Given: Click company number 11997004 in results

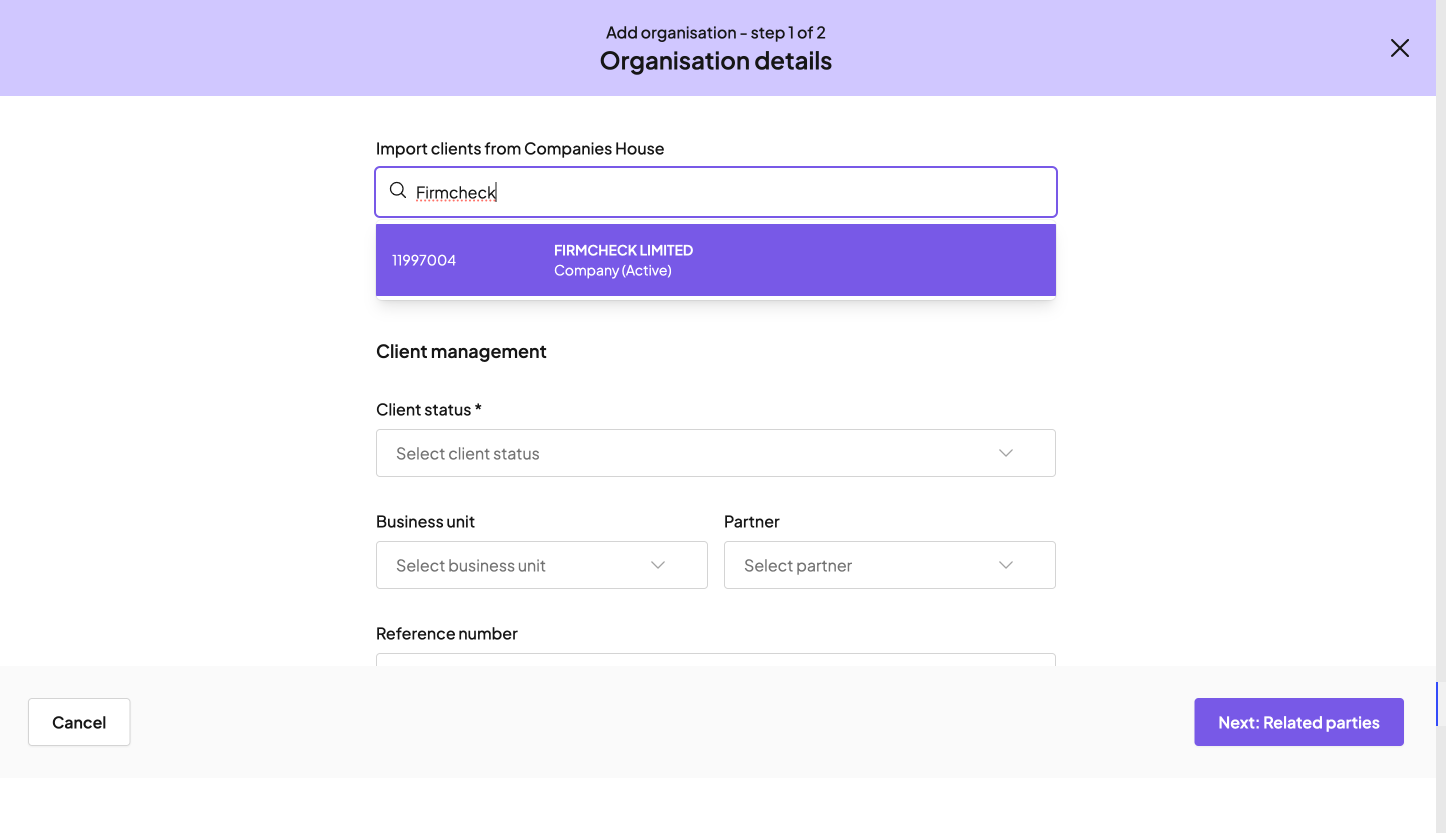Looking at the screenshot, I should click(424, 260).
